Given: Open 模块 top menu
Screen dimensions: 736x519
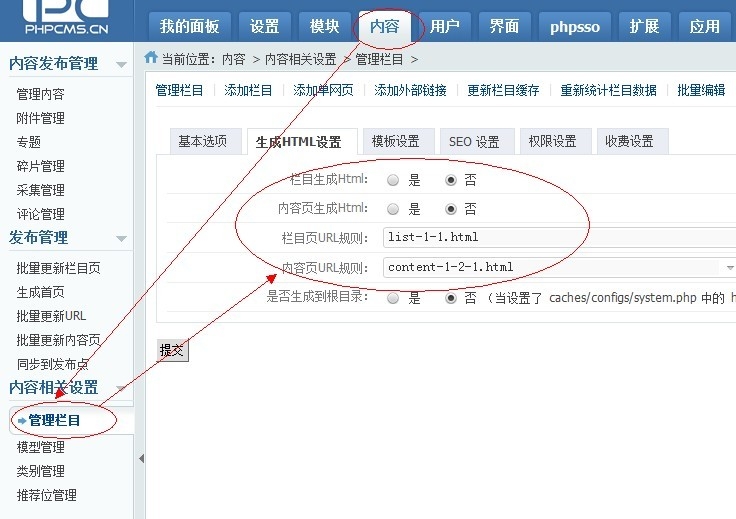Looking at the screenshot, I should click(325, 26).
